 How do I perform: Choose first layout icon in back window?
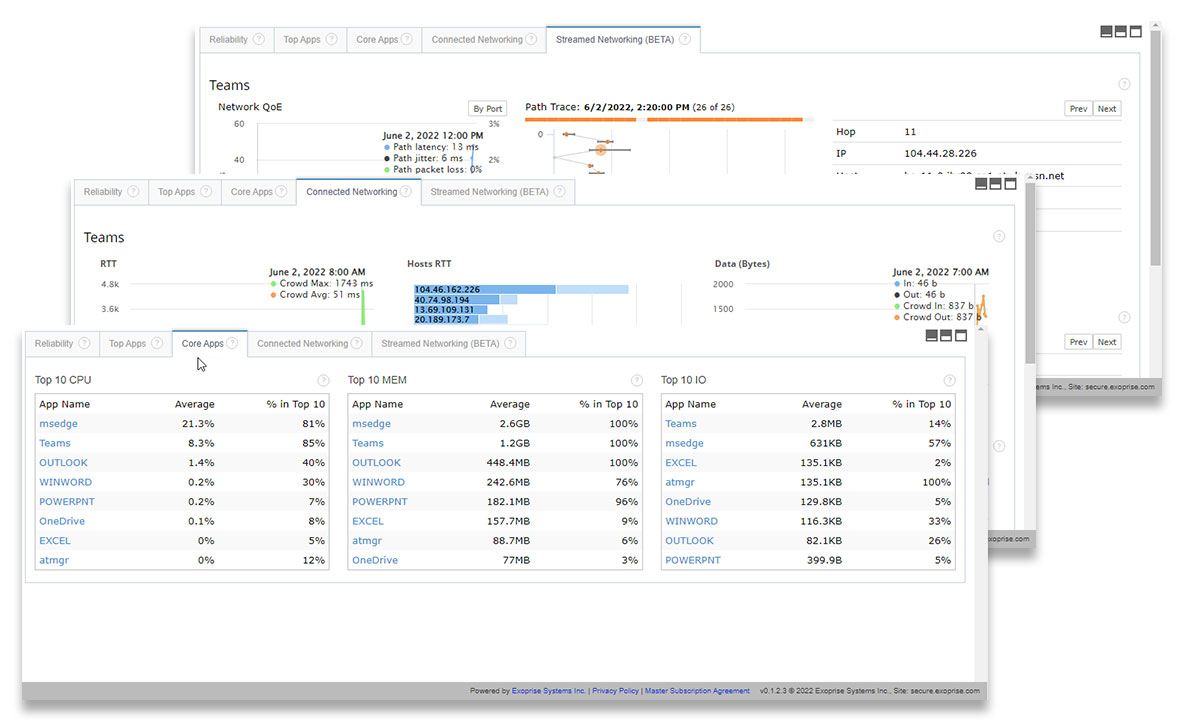tap(1106, 31)
